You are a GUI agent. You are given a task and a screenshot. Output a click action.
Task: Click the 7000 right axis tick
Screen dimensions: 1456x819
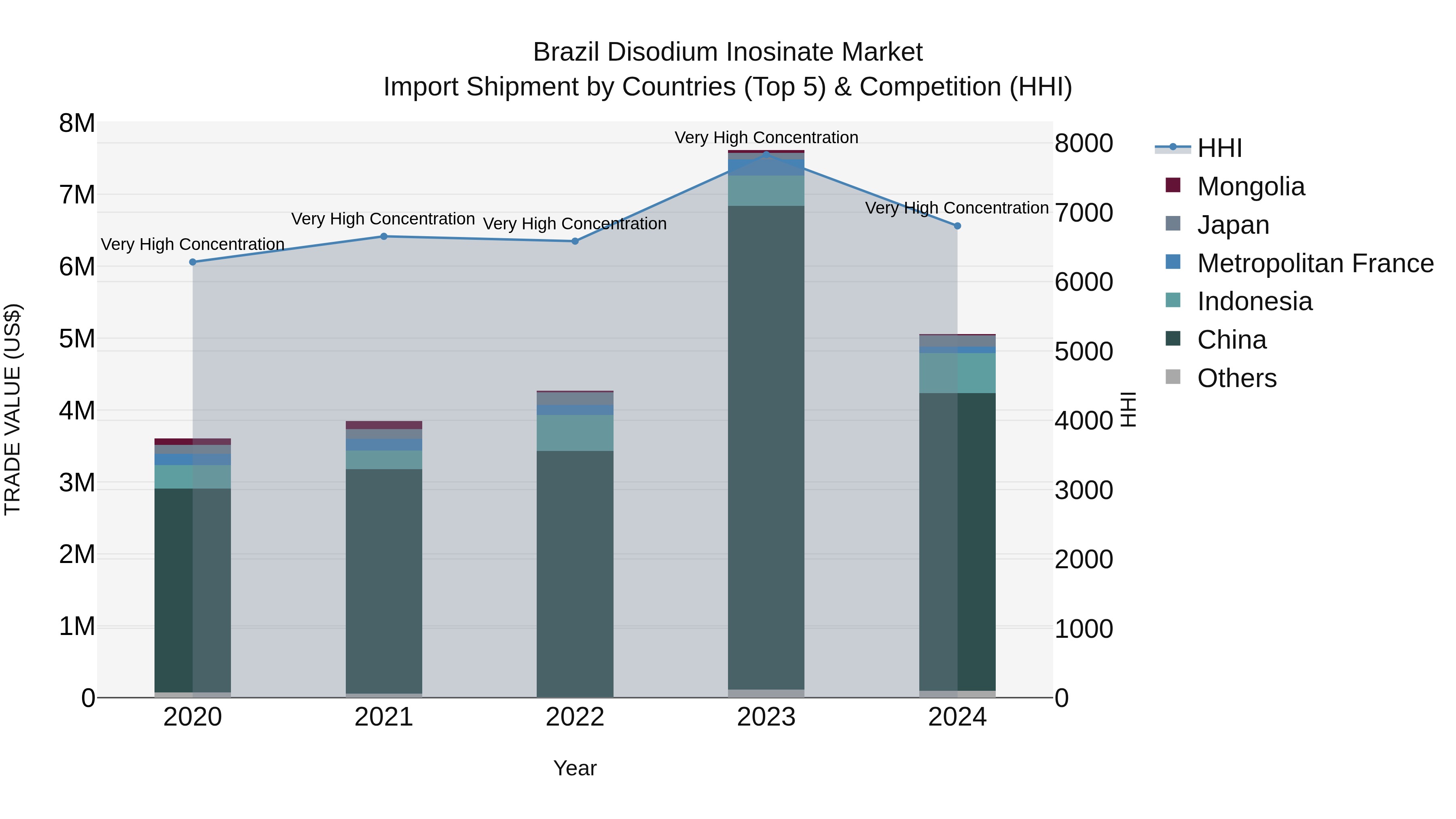tap(1084, 213)
